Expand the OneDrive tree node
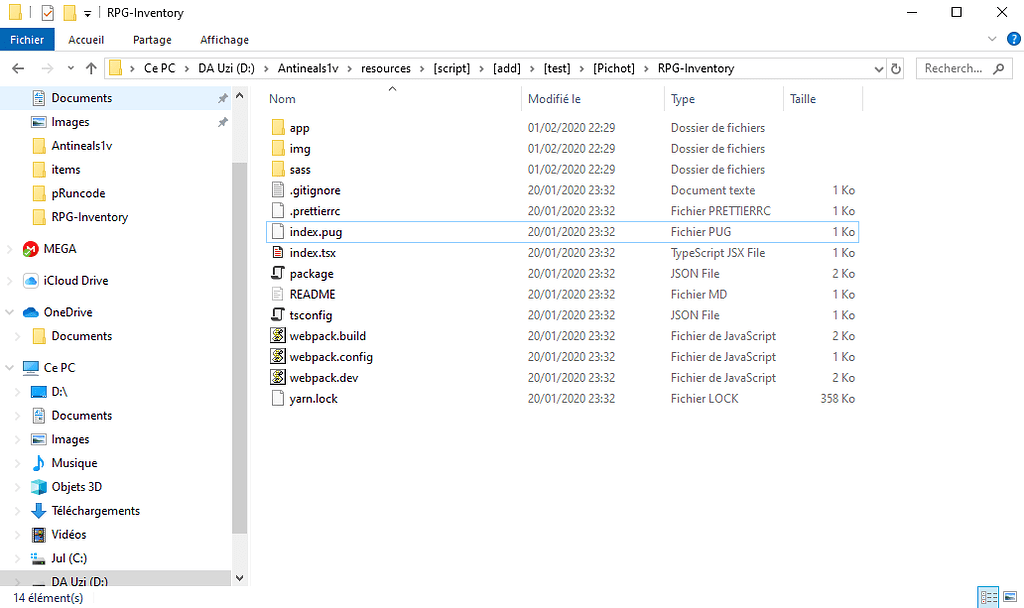This screenshot has height=608, width=1024. [10, 313]
